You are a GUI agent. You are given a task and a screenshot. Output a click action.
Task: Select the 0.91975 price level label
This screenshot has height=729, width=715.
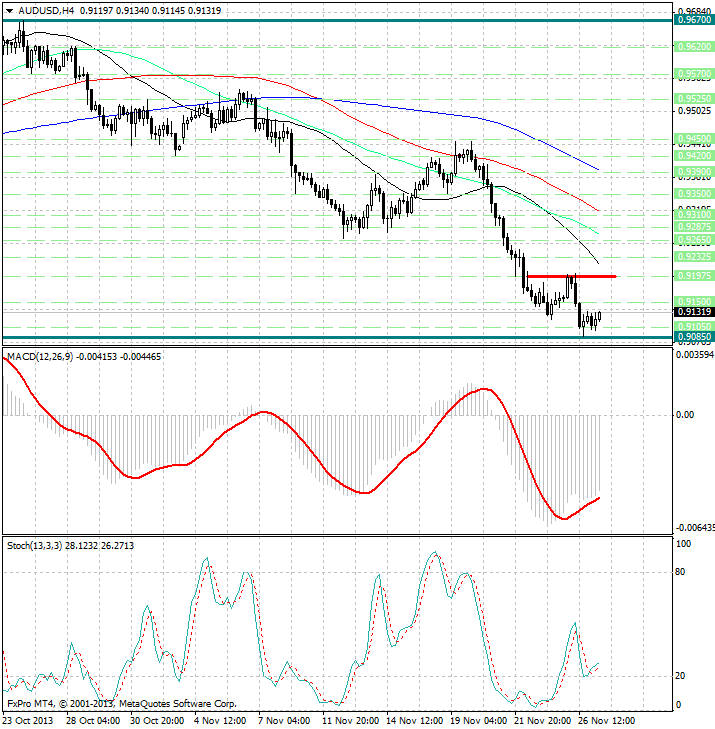(694, 276)
